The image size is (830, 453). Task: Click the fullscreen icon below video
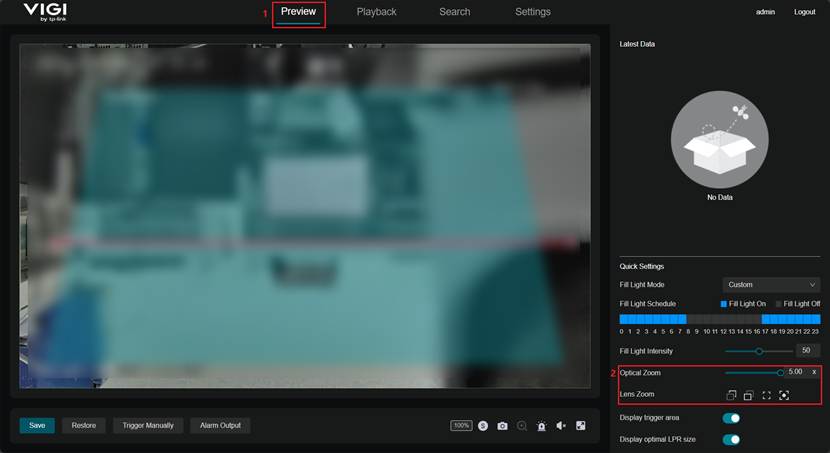click(580, 426)
